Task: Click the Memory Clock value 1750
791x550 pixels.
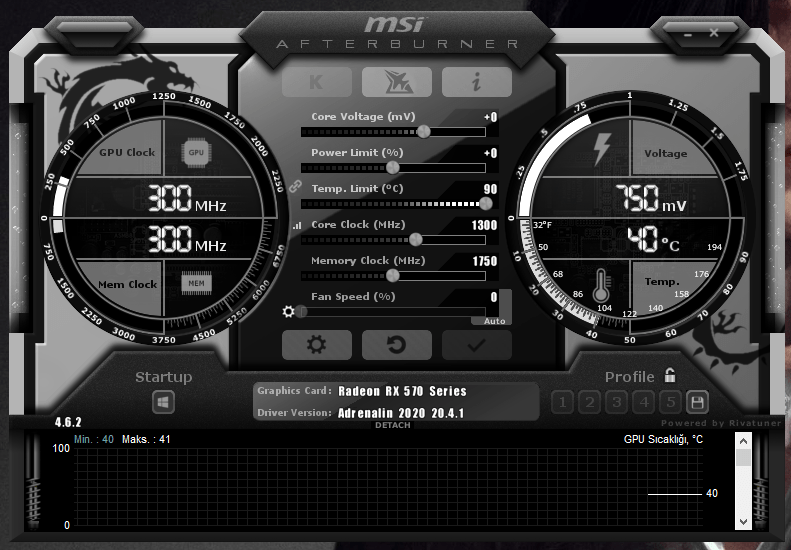Action: pos(485,261)
